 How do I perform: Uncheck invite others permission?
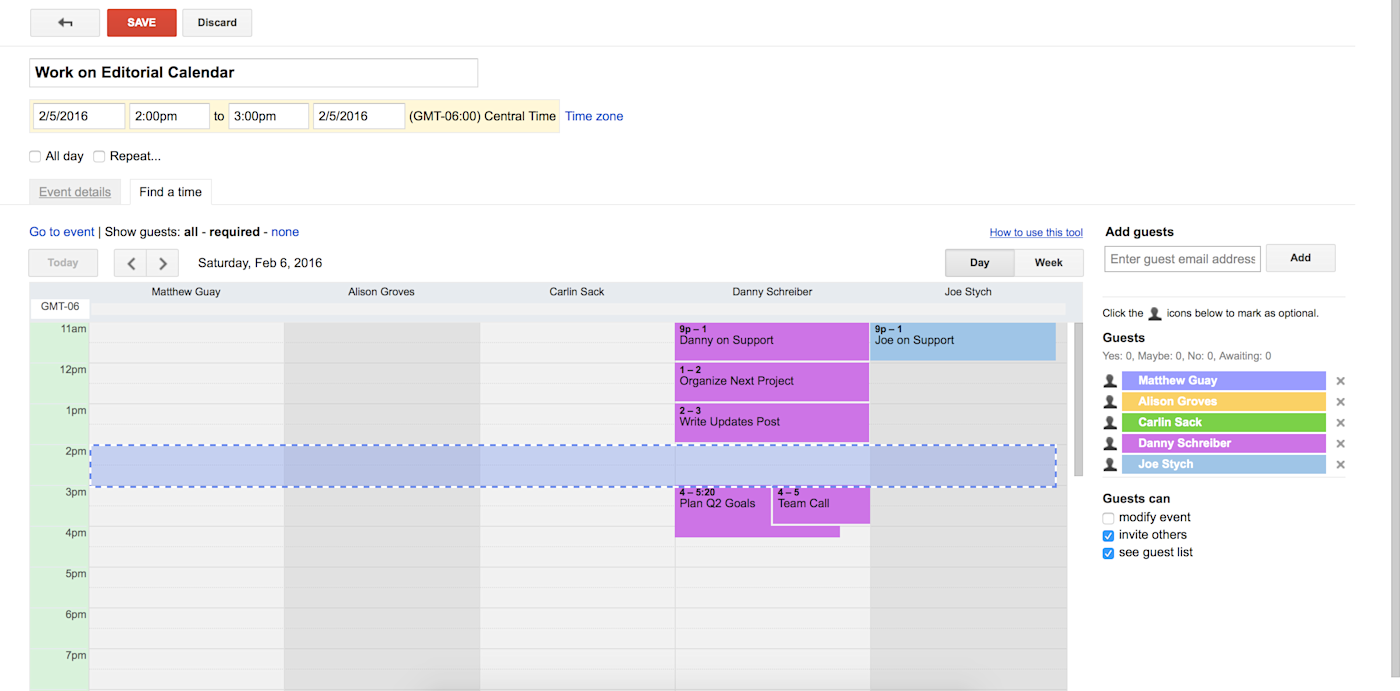[x=1108, y=536]
